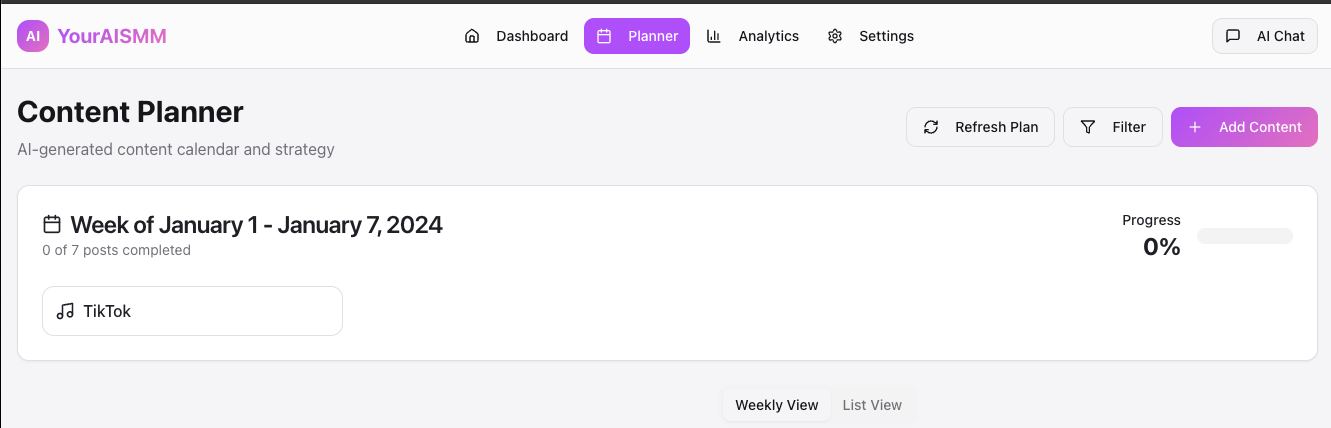The height and width of the screenshot is (428, 1331).
Task: Switch to List View
Action: (x=872, y=405)
